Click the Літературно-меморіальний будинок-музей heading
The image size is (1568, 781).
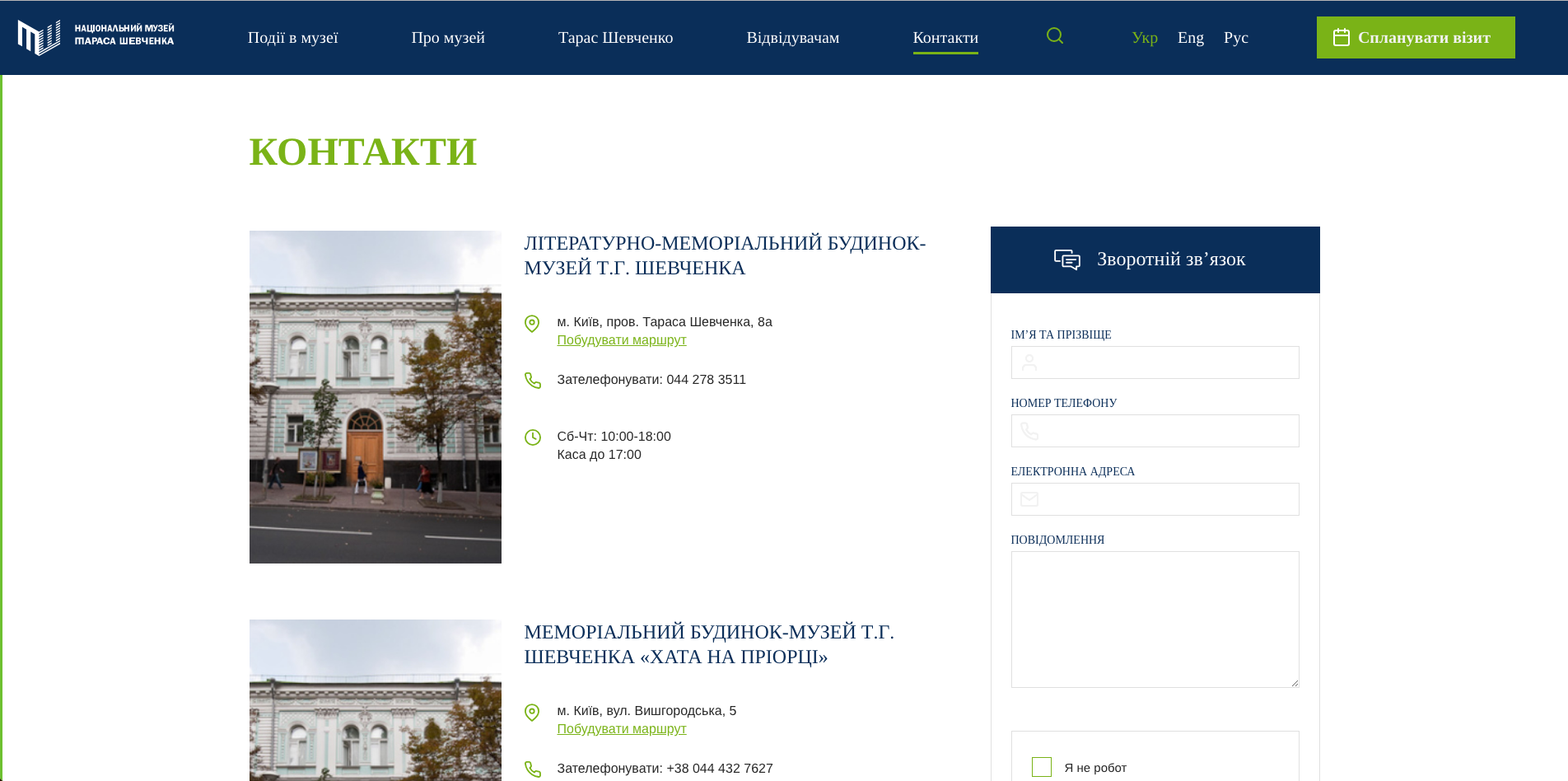coord(725,255)
